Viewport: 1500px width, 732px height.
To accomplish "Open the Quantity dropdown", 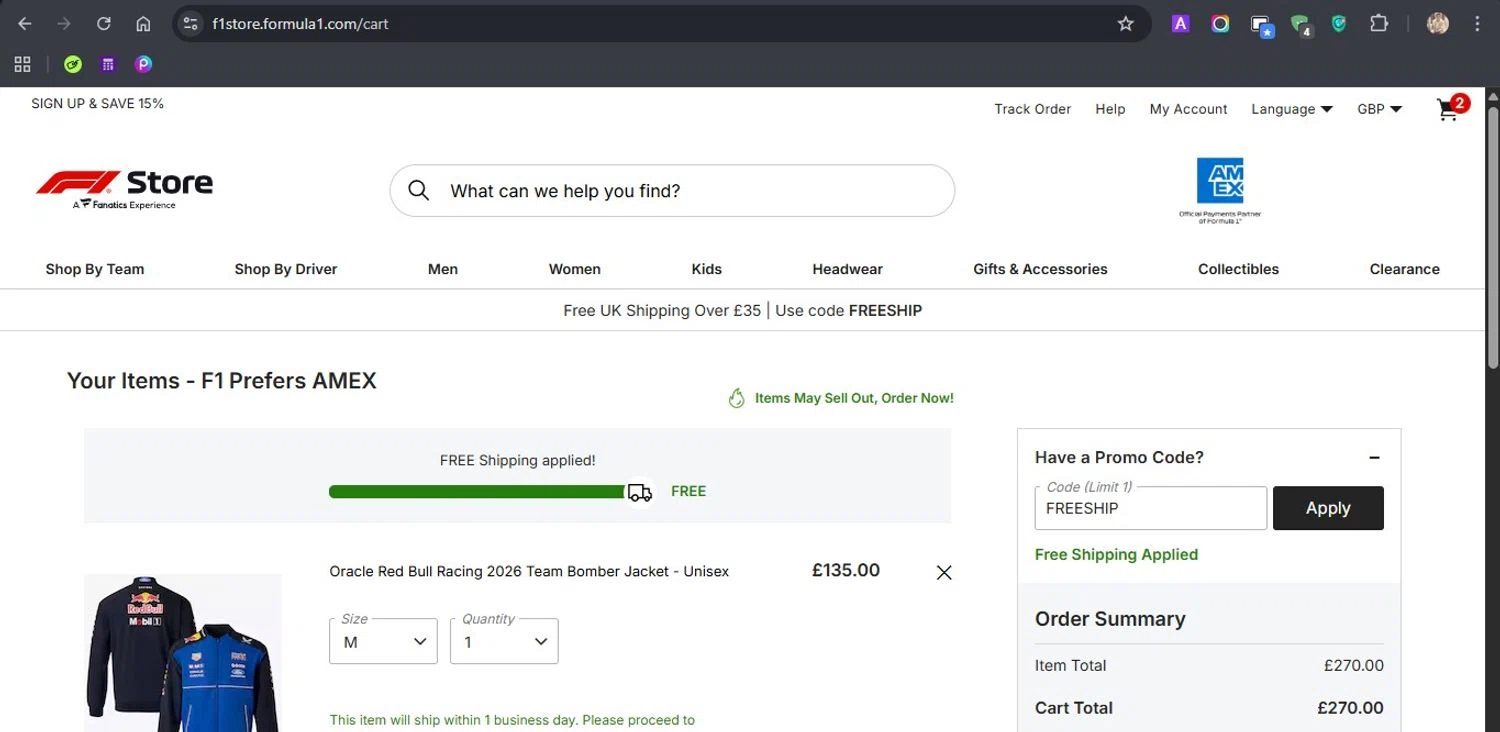I will tap(504, 641).
